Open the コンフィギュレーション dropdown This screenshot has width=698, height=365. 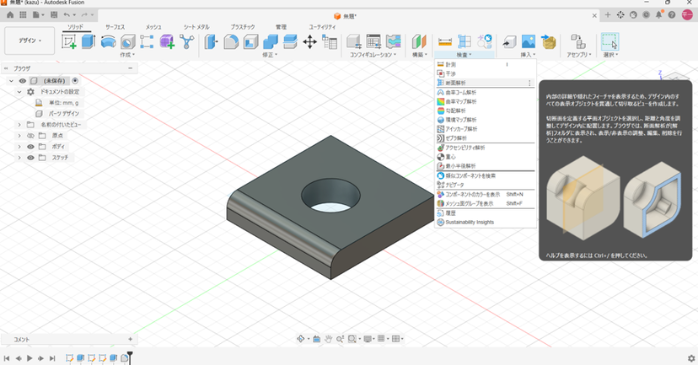[x=373, y=55]
